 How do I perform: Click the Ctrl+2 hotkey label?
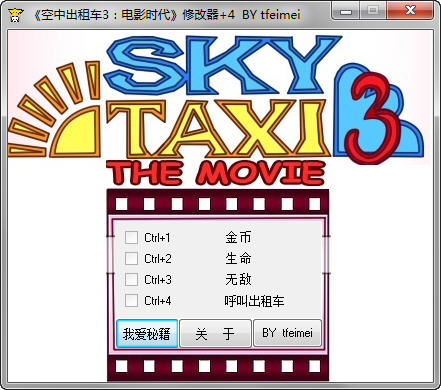158,259
